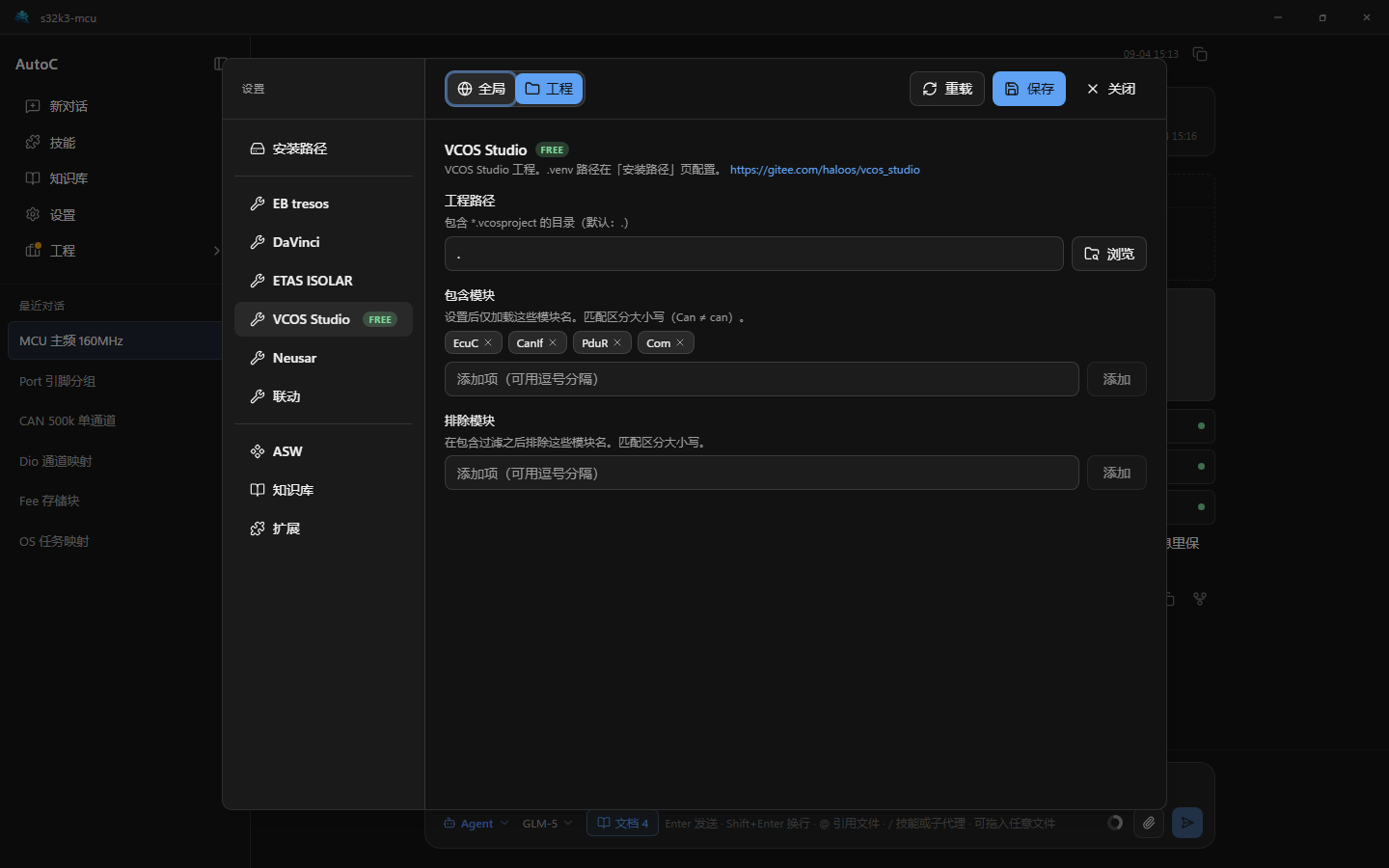
Task: Click 添加 button for include modules
Action: pos(1117,379)
